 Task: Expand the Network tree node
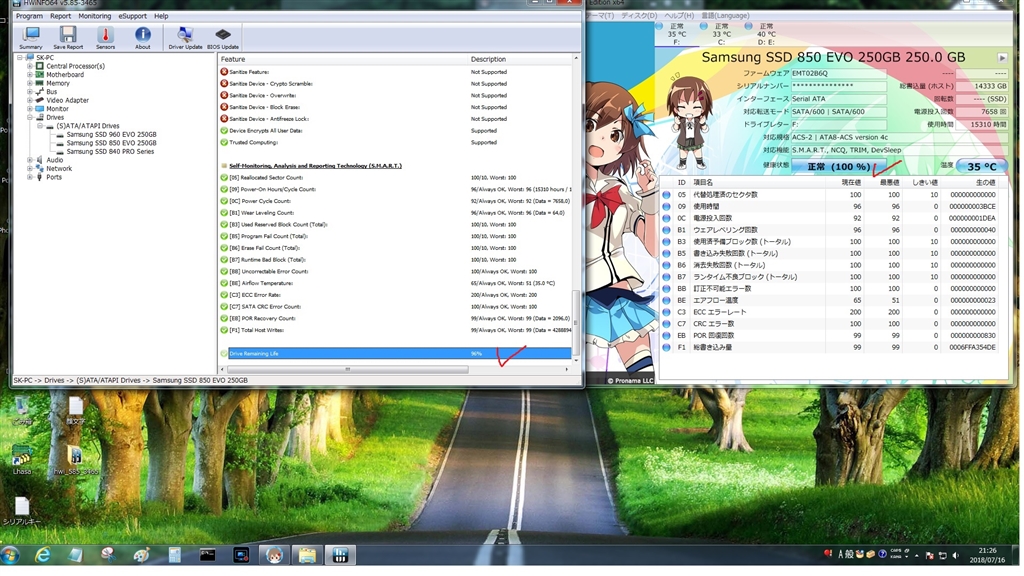(29, 168)
